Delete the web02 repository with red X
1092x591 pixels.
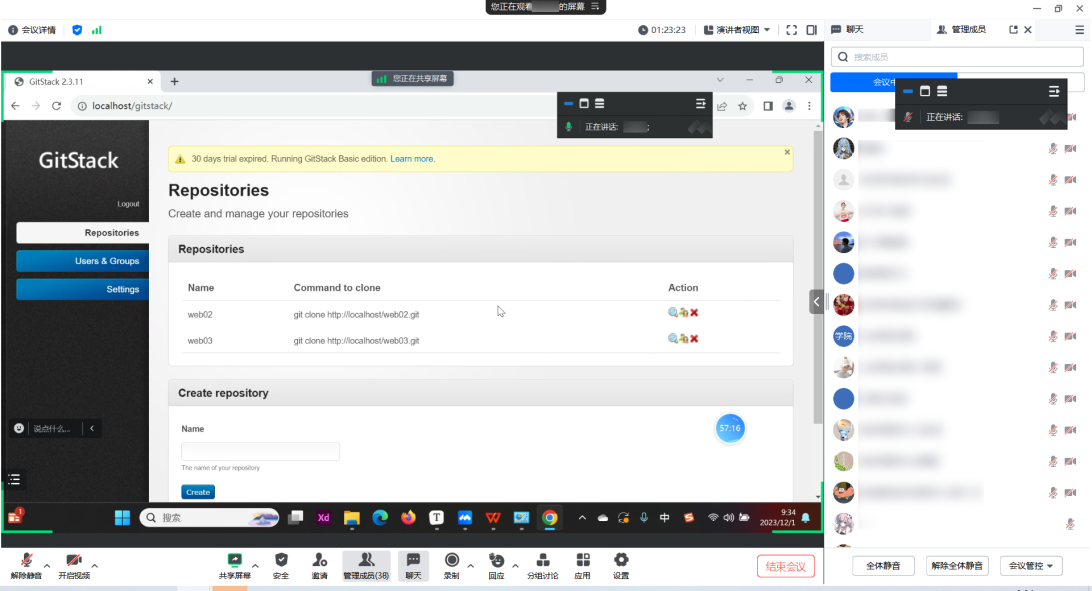coord(694,313)
